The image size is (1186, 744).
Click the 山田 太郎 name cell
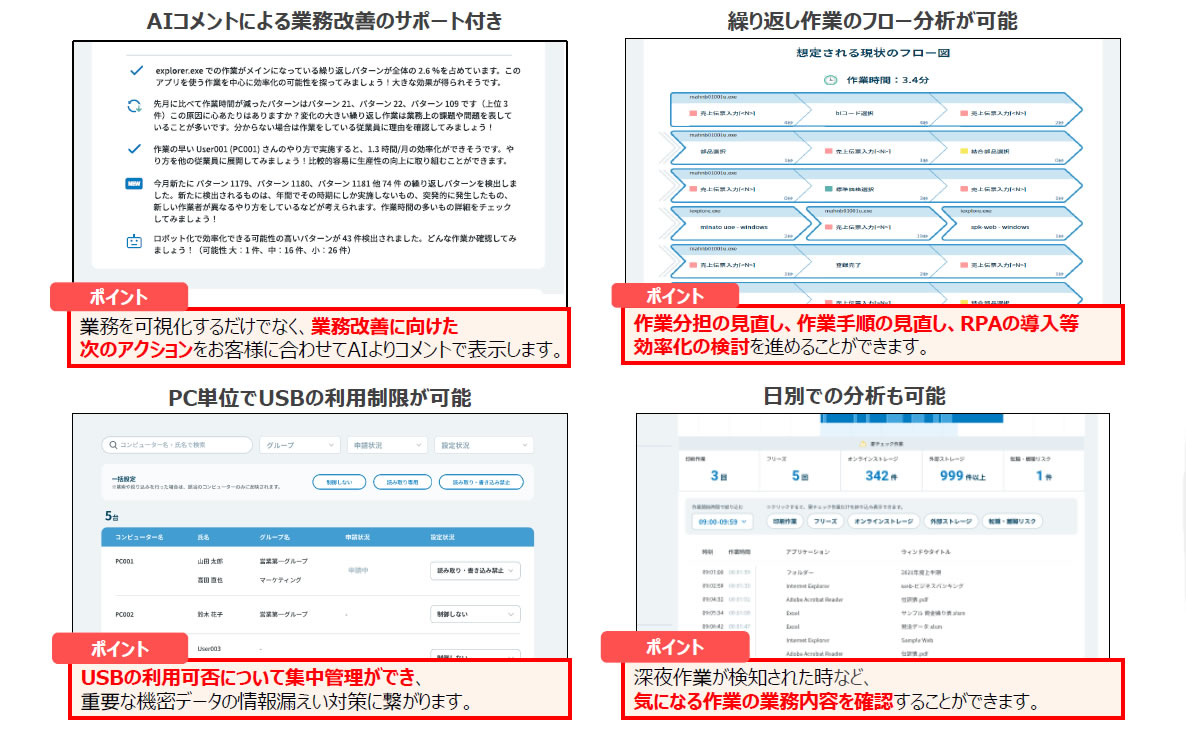210,562
